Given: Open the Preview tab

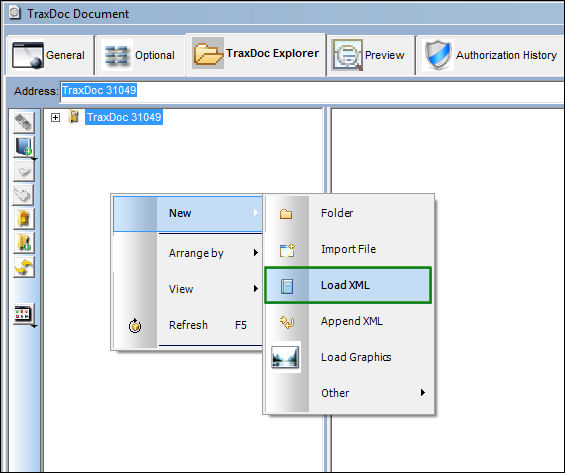Looking at the screenshot, I should (x=370, y=55).
